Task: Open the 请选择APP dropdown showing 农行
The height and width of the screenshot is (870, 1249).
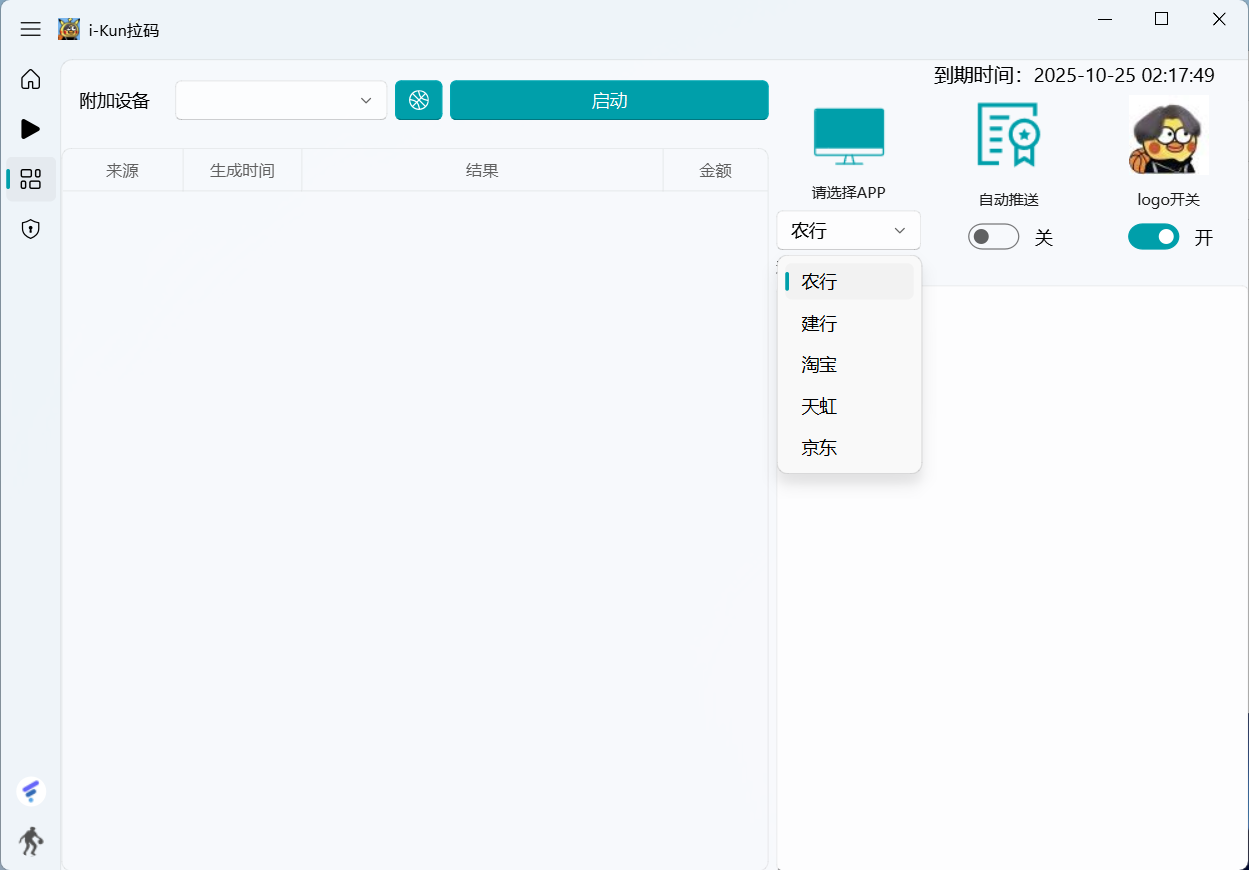Action: pyautogui.click(x=848, y=230)
